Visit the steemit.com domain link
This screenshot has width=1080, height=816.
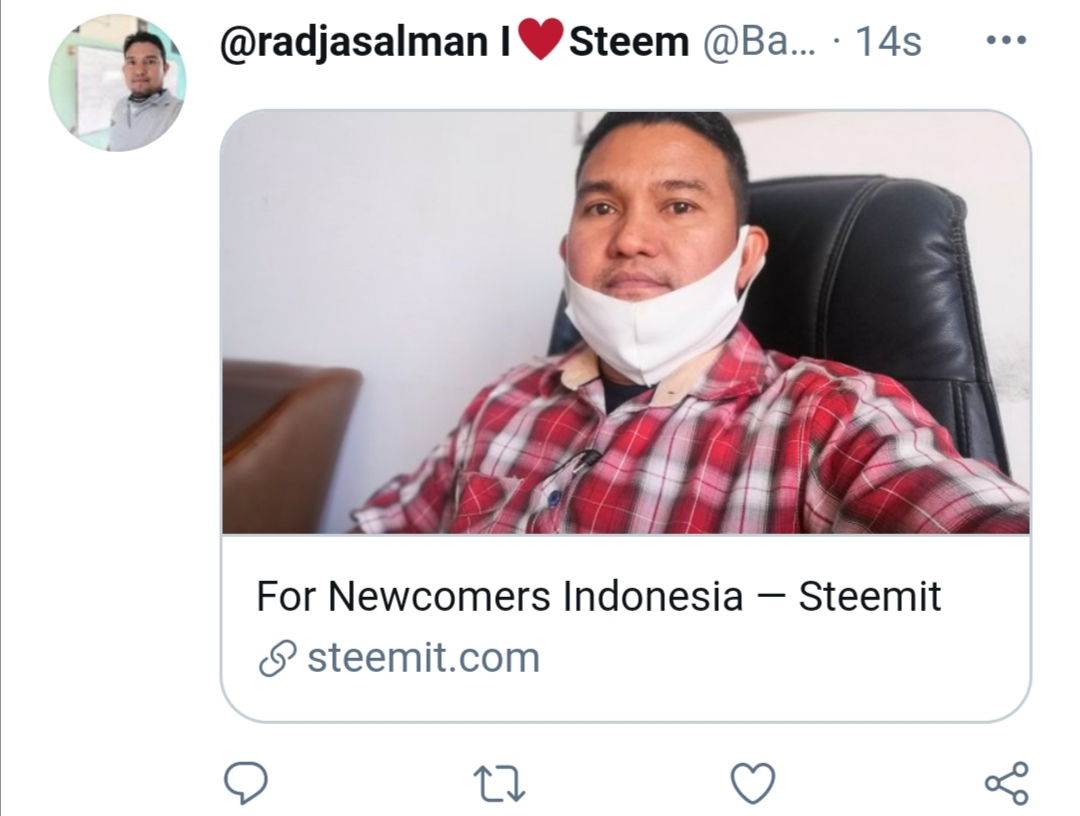click(x=423, y=658)
